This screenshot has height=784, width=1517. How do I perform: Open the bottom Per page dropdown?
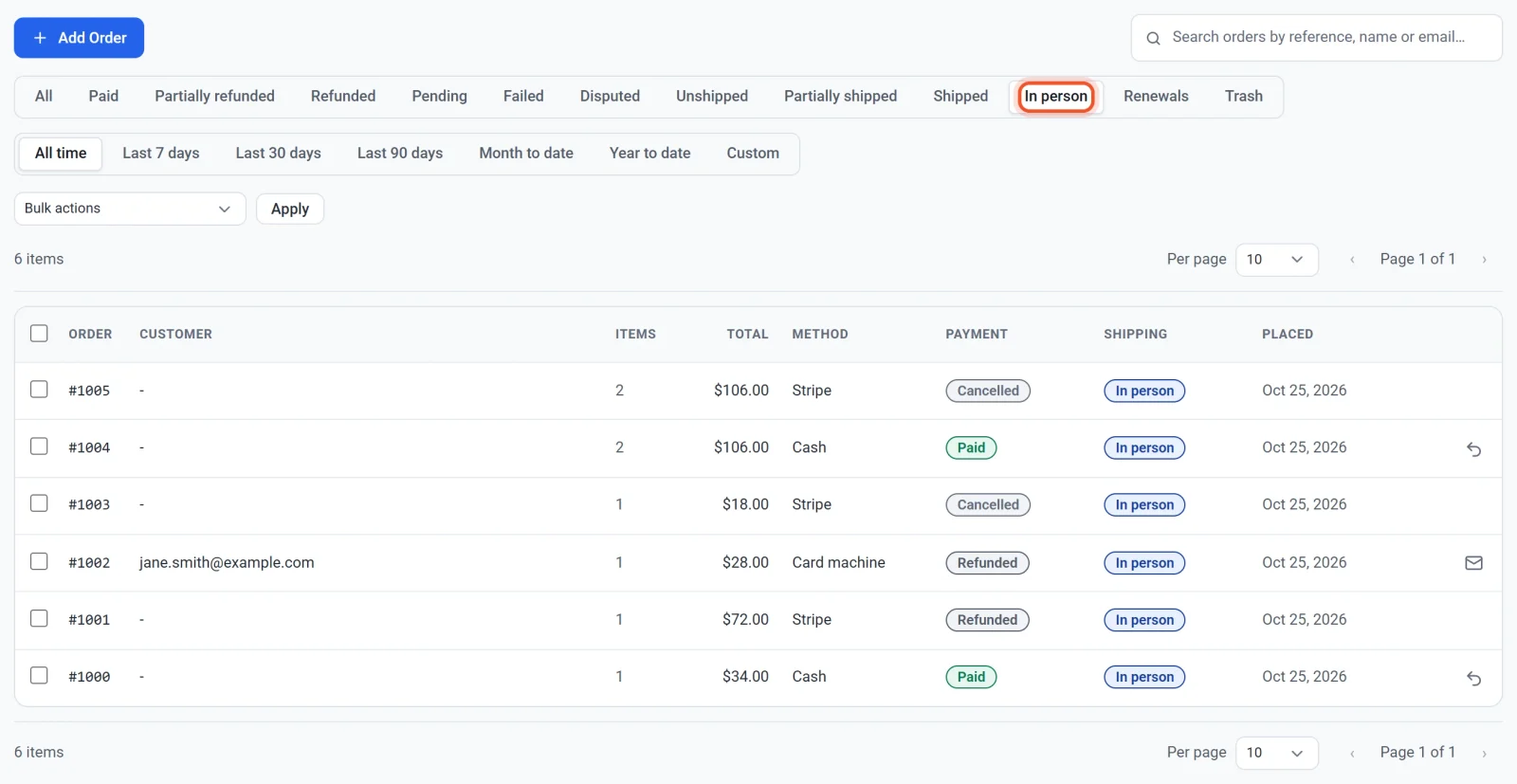pos(1276,753)
